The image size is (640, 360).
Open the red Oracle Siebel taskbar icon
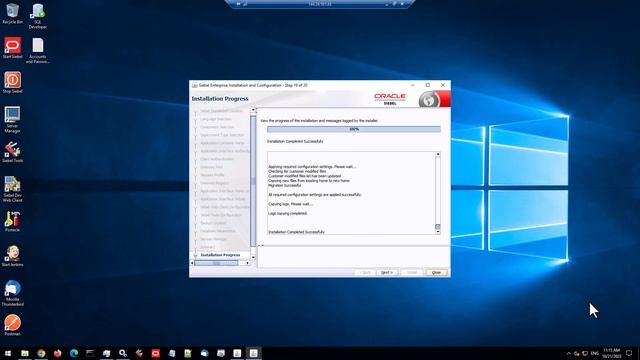tap(156, 353)
